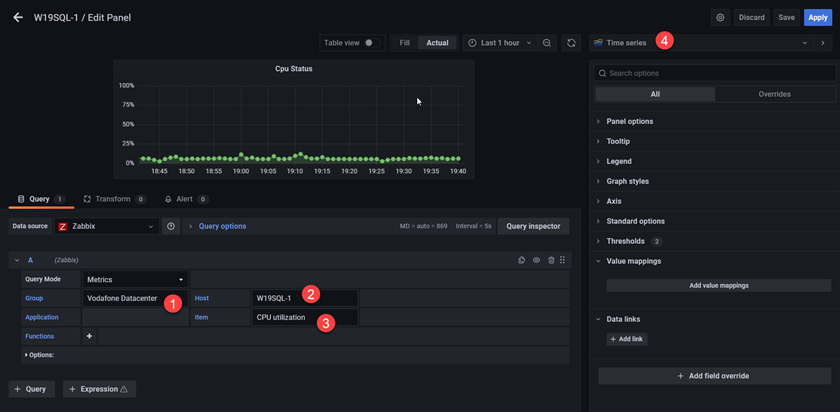Delete query A with trash icon
Image resolution: width=840 pixels, height=412 pixels.
pyautogui.click(x=550, y=260)
